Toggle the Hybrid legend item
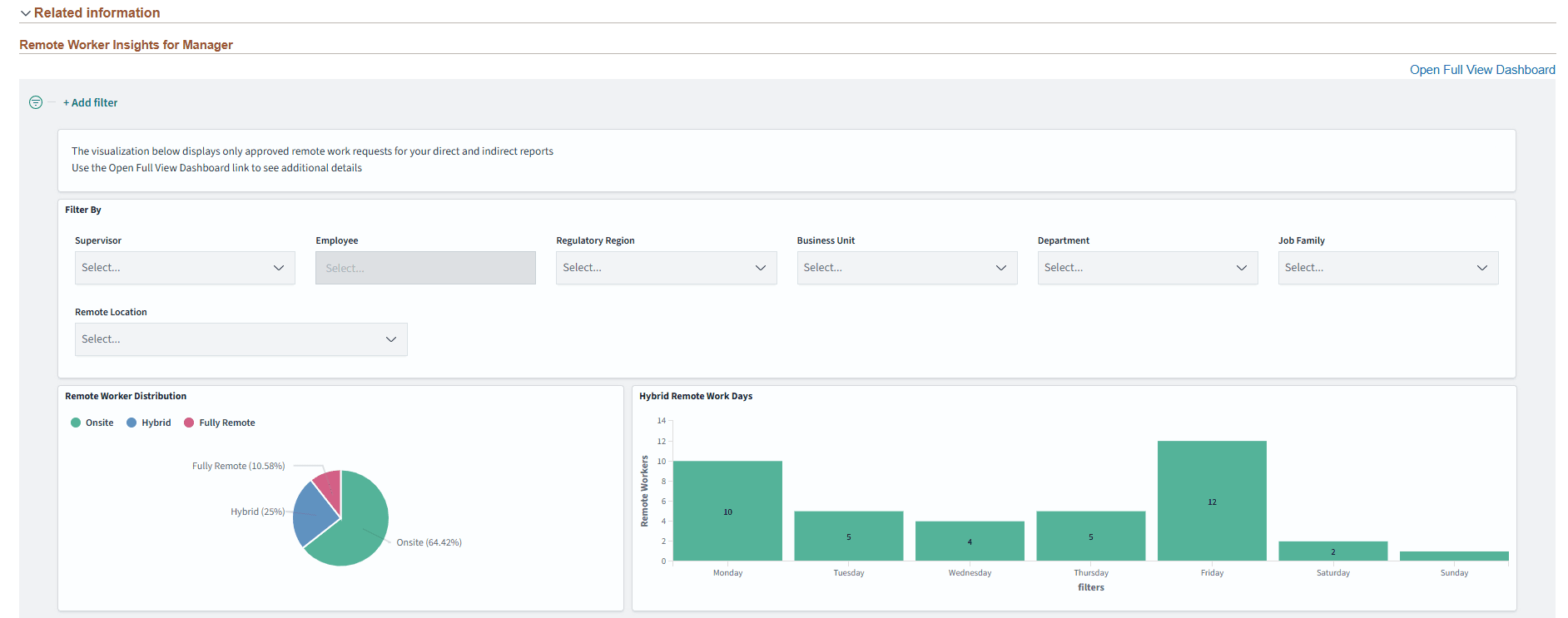 149,423
